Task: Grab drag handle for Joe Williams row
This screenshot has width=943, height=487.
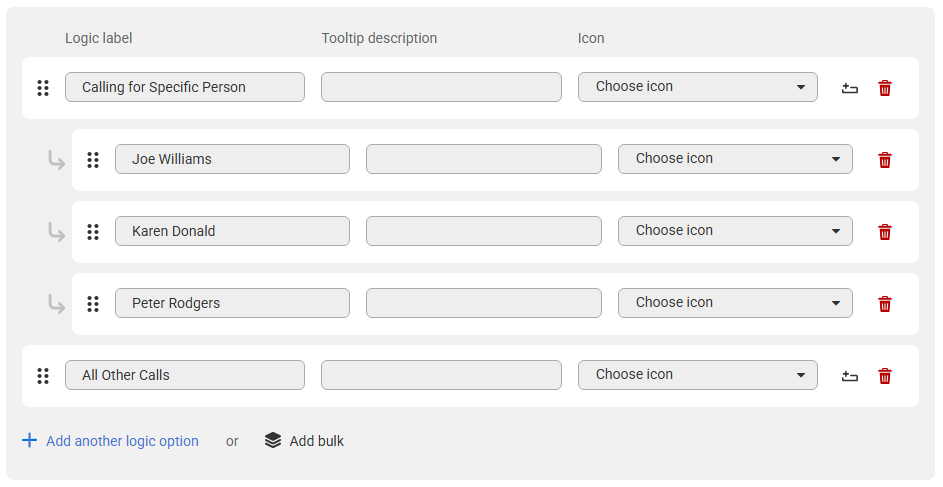Action: pyautogui.click(x=93, y=160)
